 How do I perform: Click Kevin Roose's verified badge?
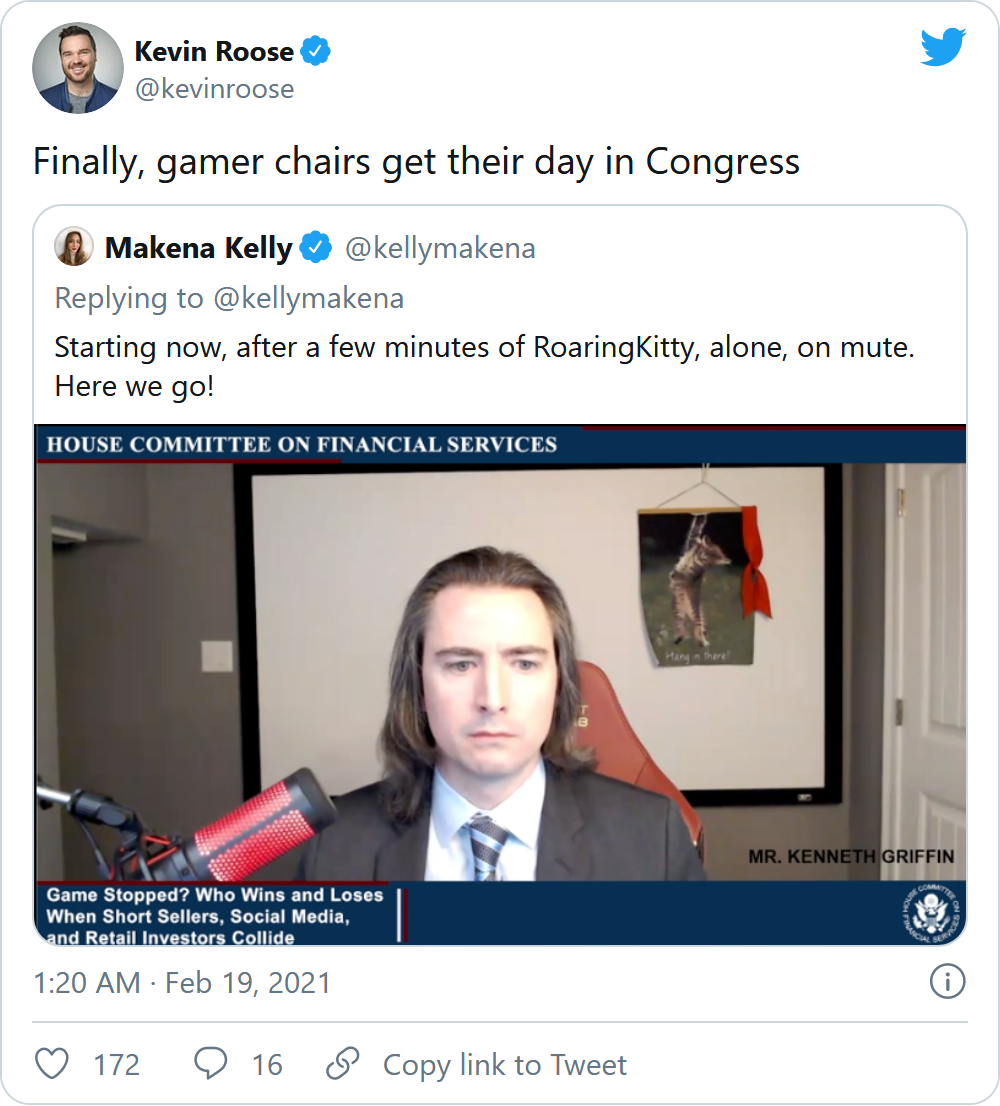315,51
